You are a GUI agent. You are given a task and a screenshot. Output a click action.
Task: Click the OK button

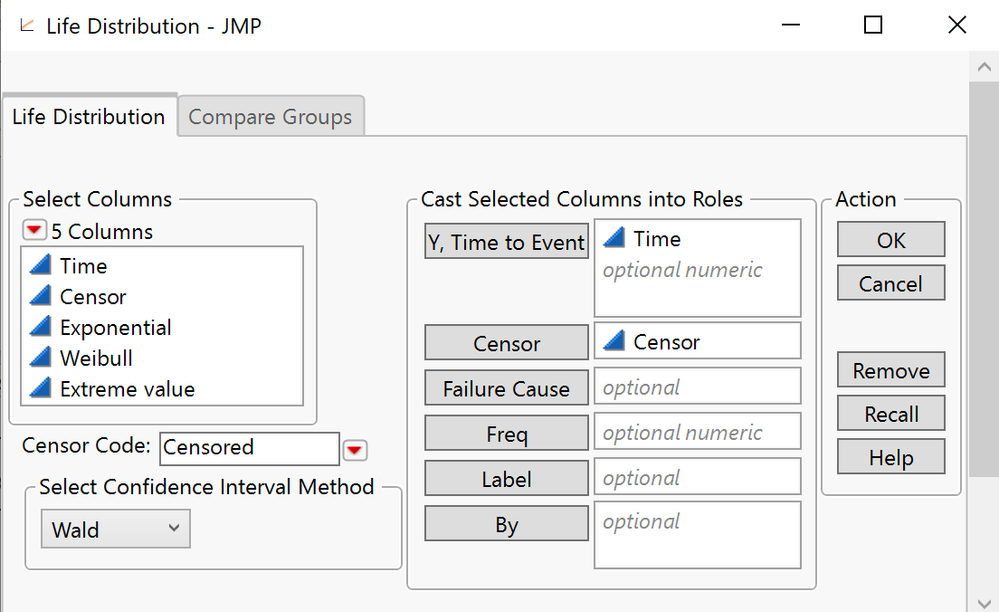889,239
